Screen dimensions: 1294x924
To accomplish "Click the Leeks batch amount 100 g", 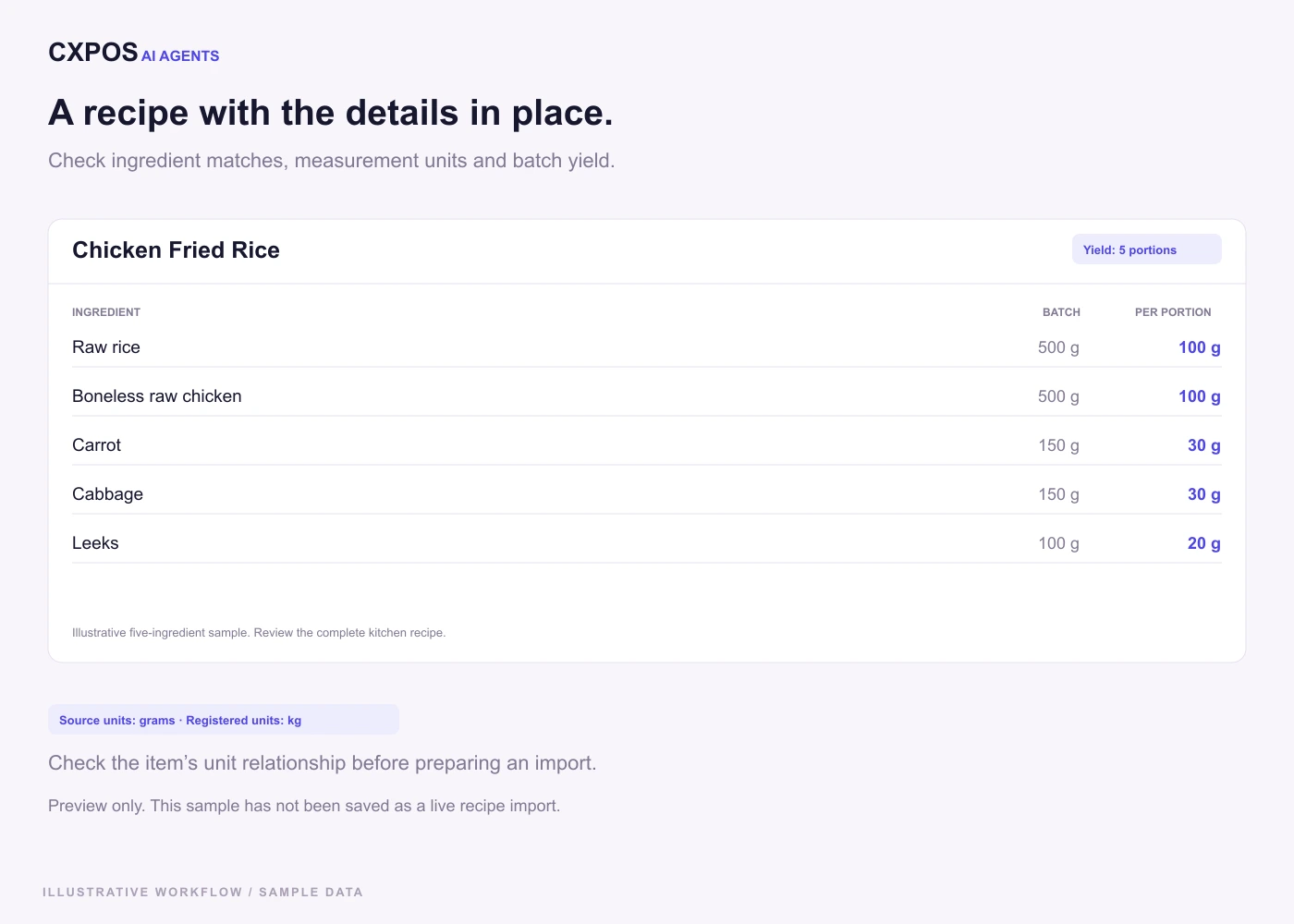I will coord(1058,543).
